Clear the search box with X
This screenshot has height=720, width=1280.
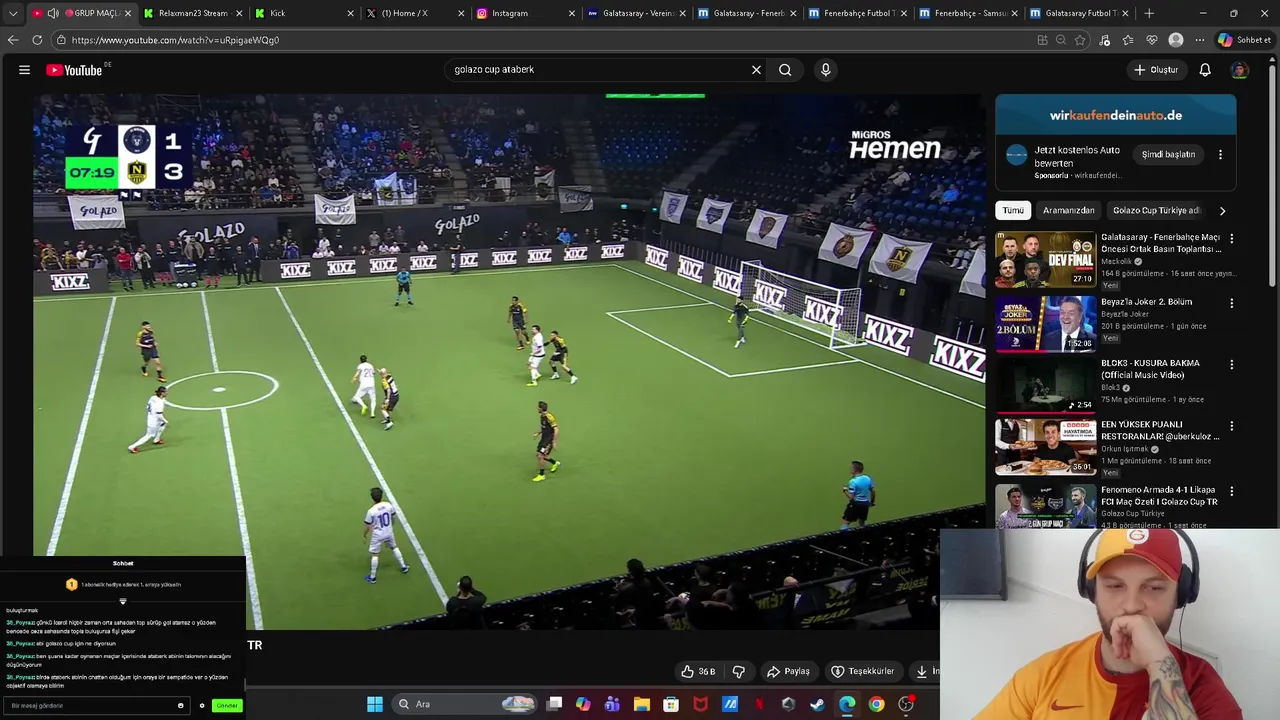coord(756,70)
